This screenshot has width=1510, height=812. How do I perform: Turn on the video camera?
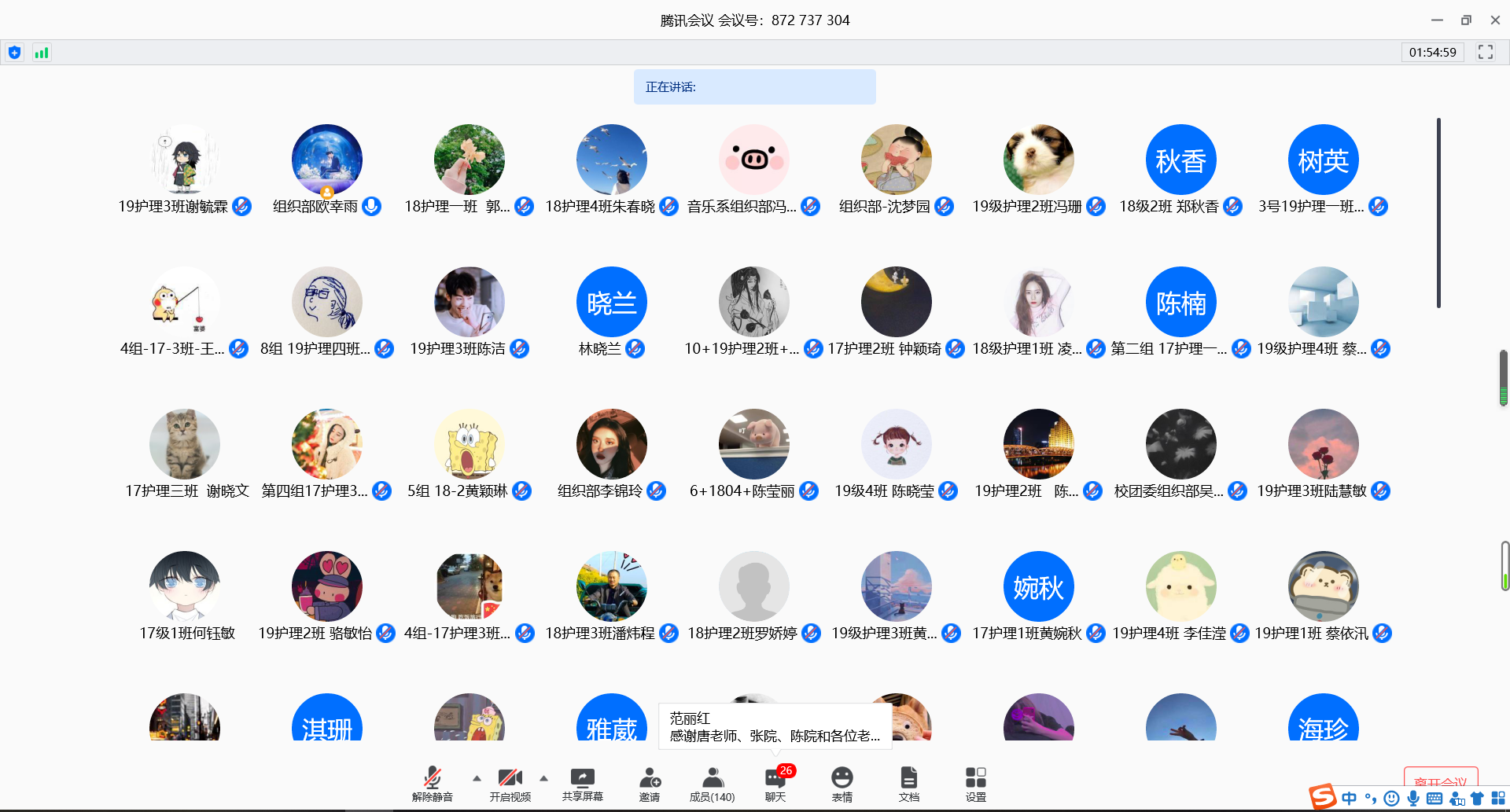[510, 784]
